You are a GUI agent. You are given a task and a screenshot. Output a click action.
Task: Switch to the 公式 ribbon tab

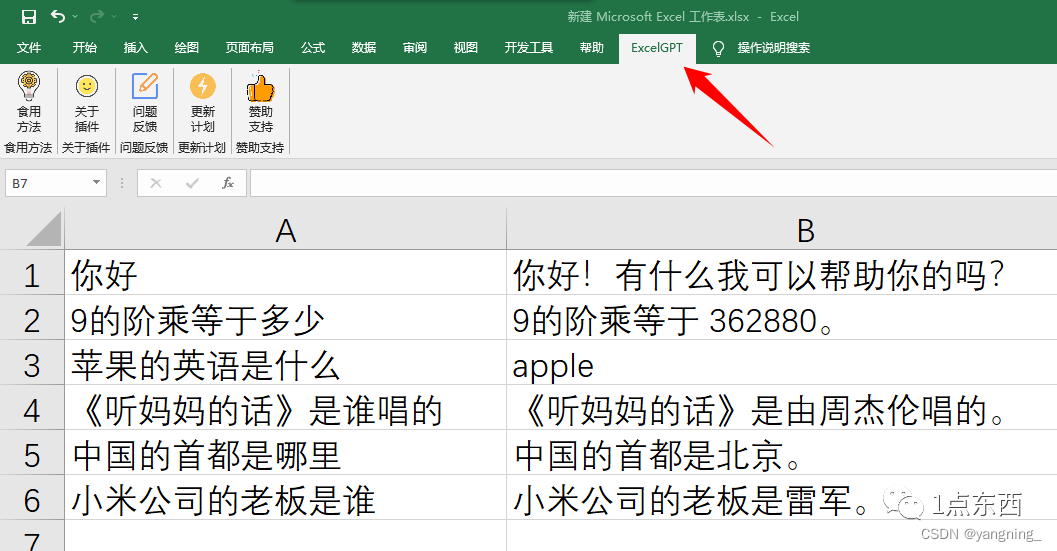313,48
